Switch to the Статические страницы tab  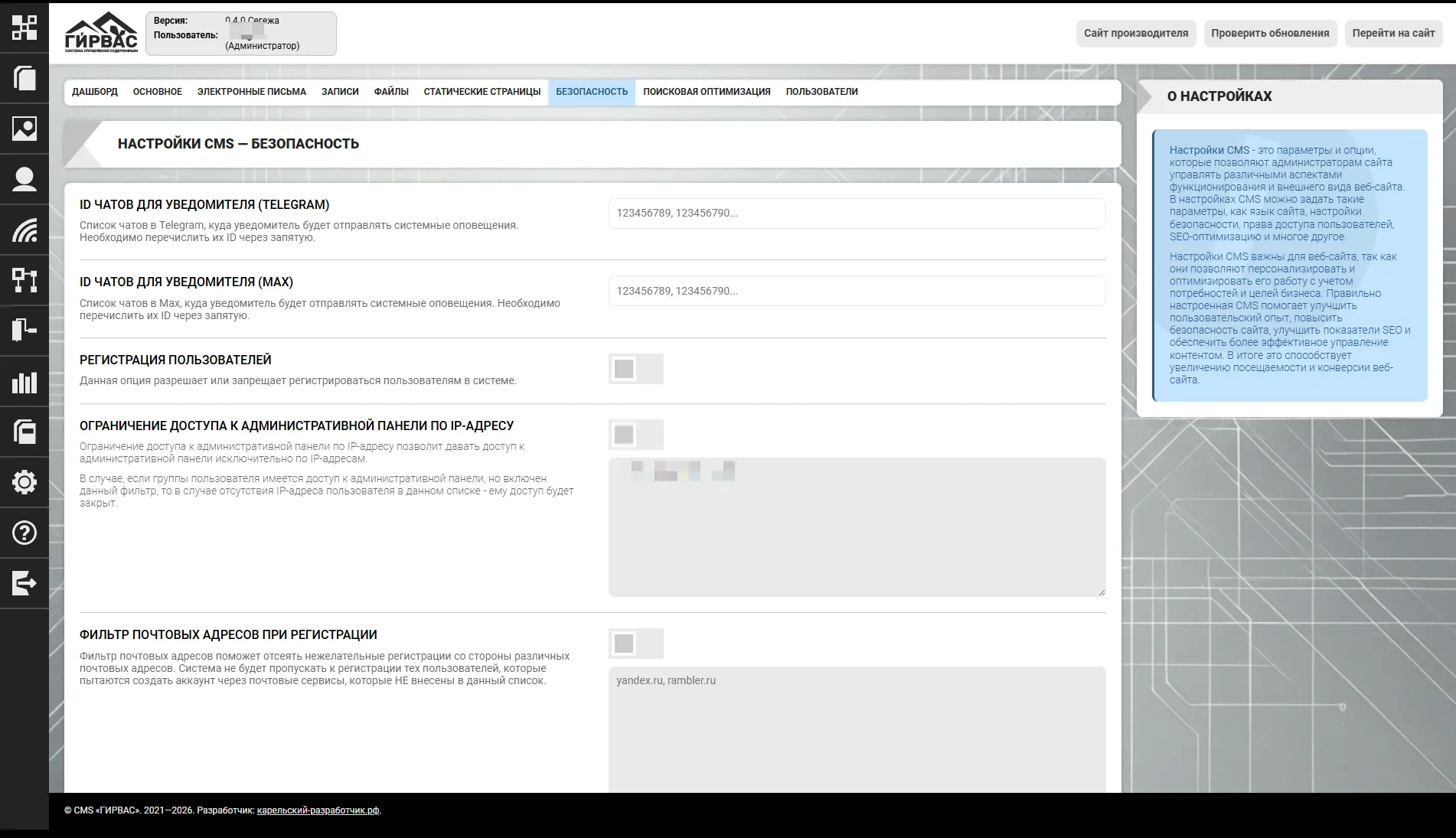pos(482,92)
